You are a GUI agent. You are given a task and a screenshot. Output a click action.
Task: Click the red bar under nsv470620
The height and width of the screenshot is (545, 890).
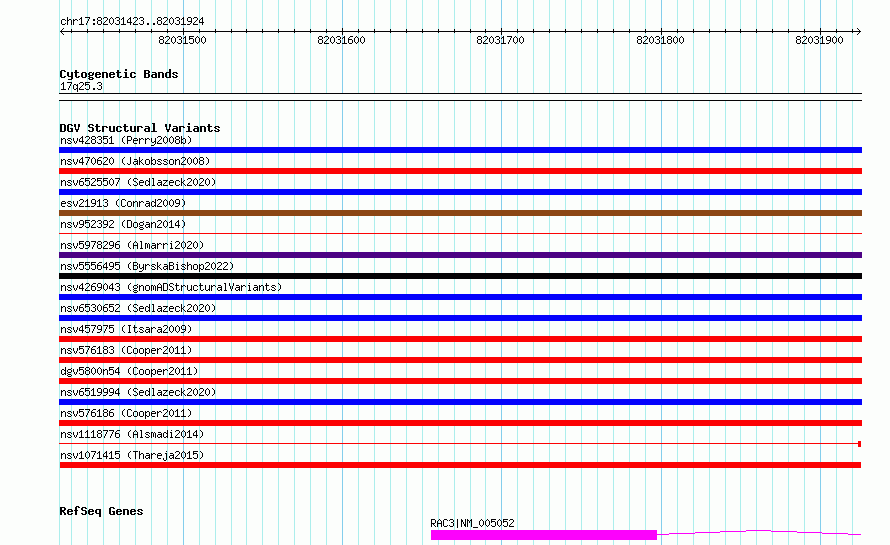pos(460,171)
